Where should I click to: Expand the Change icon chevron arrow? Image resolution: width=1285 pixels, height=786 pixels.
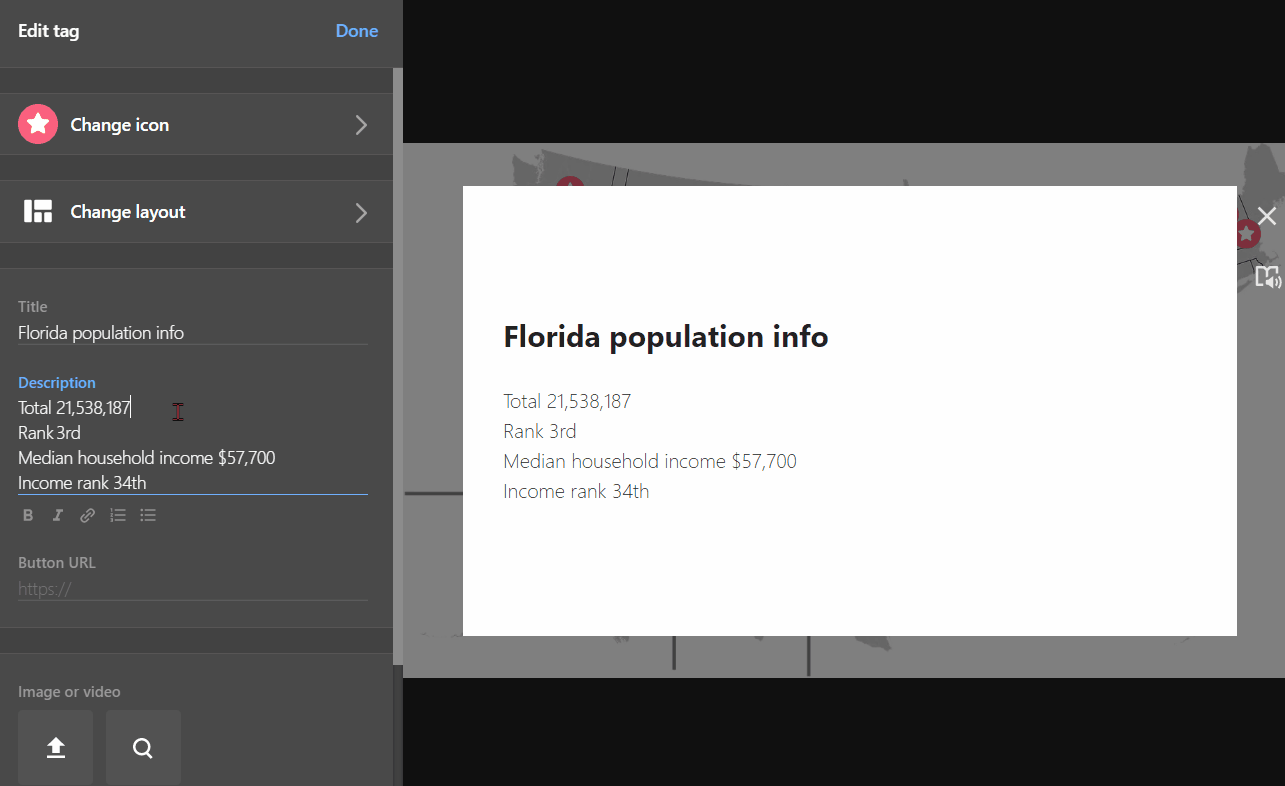tap(361, 125)
